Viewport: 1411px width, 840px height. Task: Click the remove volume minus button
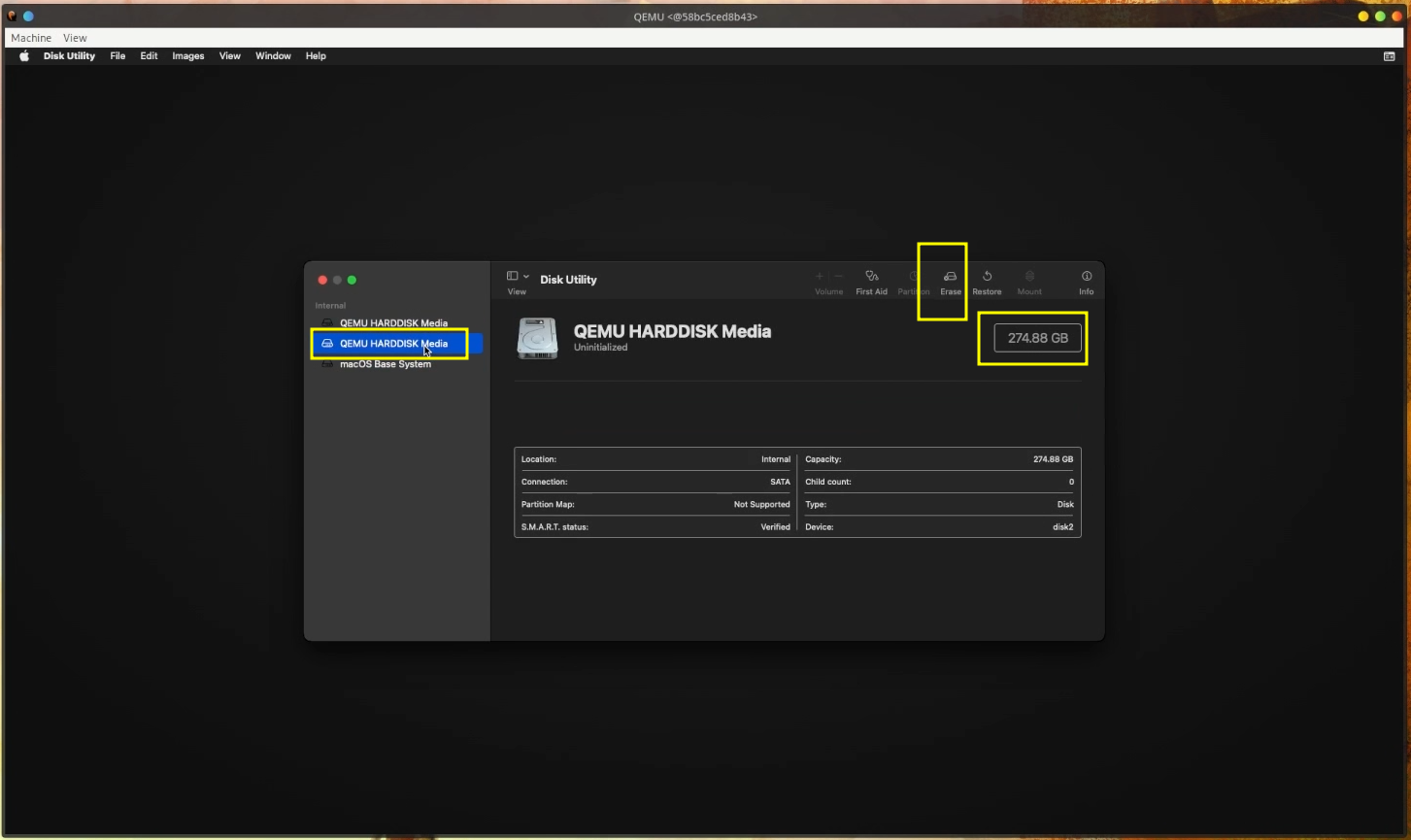click(x=839, y=277)
